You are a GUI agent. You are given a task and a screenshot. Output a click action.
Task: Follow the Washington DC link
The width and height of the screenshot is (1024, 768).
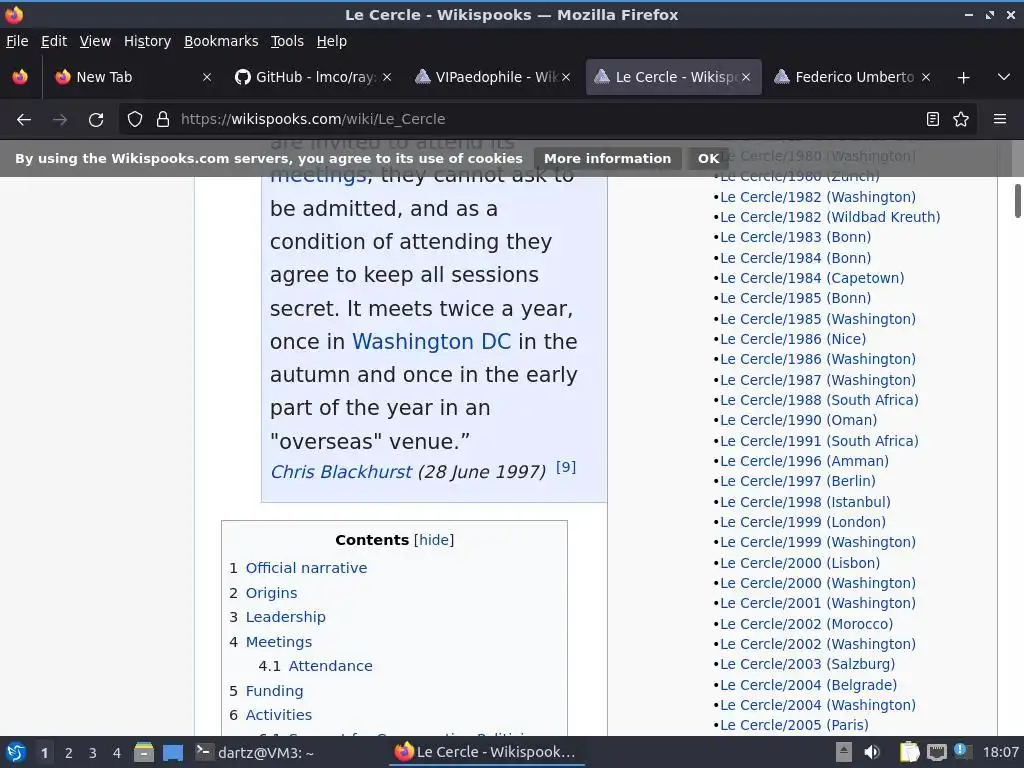[x=431, y=342]
